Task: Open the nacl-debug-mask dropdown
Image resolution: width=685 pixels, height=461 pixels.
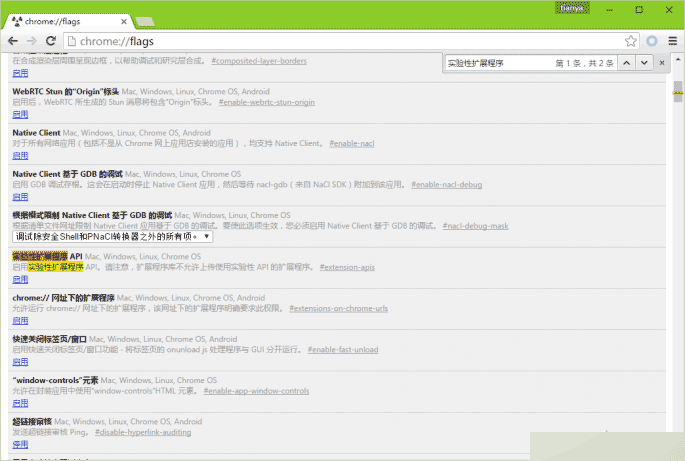Action: pos(113,236)
